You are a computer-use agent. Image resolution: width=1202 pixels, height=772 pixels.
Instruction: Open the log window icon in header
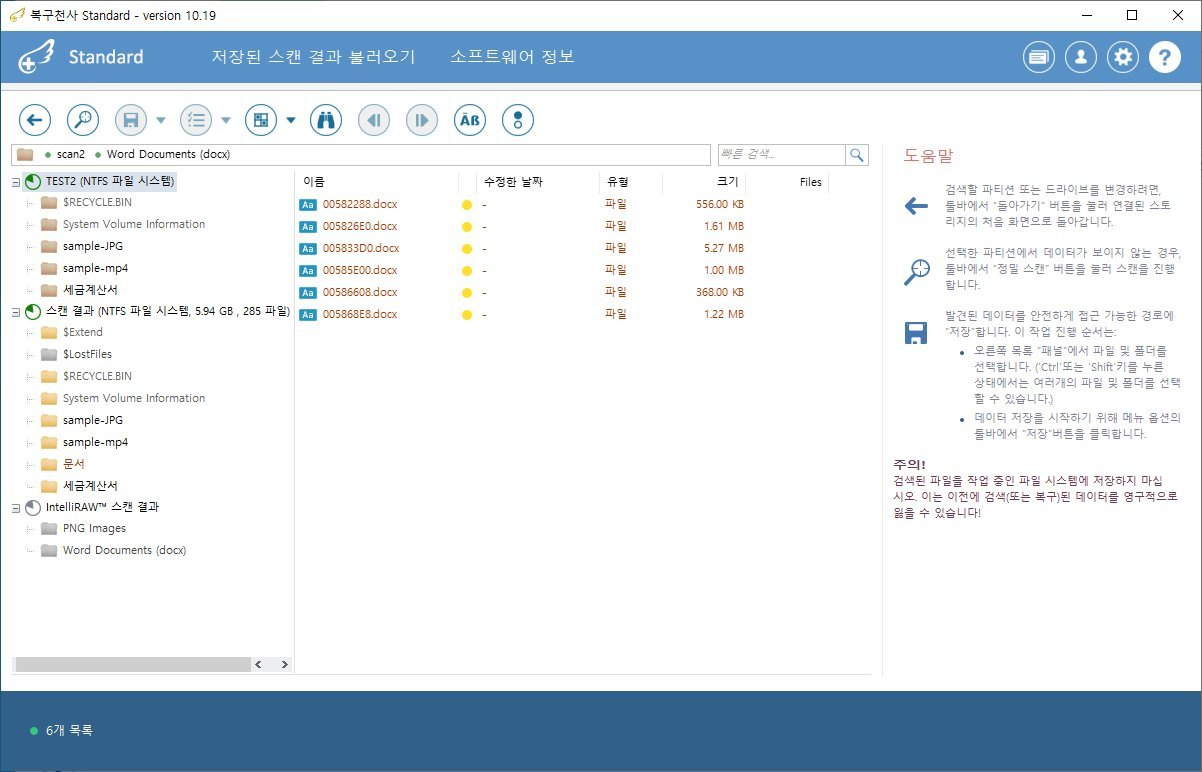point(1039,57)
